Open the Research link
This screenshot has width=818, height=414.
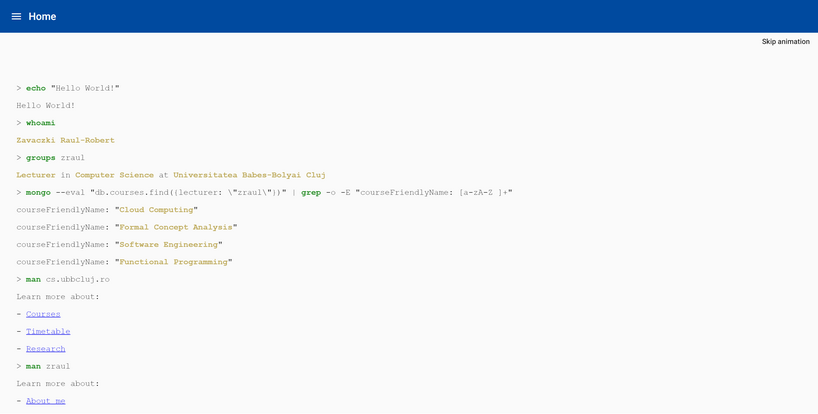click(x=46, y=349)
